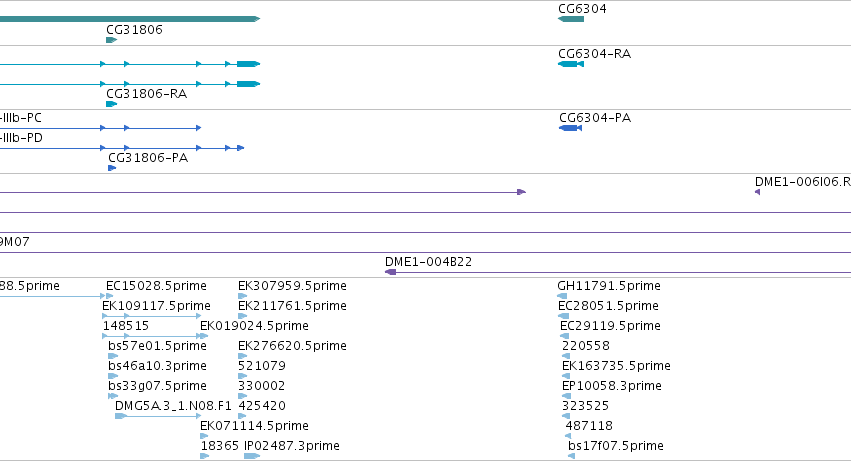This screenshot has width=851, height=461.
Task: Select the DME1-006I06 arrowhead marker
Action: [x=757, y=192]
